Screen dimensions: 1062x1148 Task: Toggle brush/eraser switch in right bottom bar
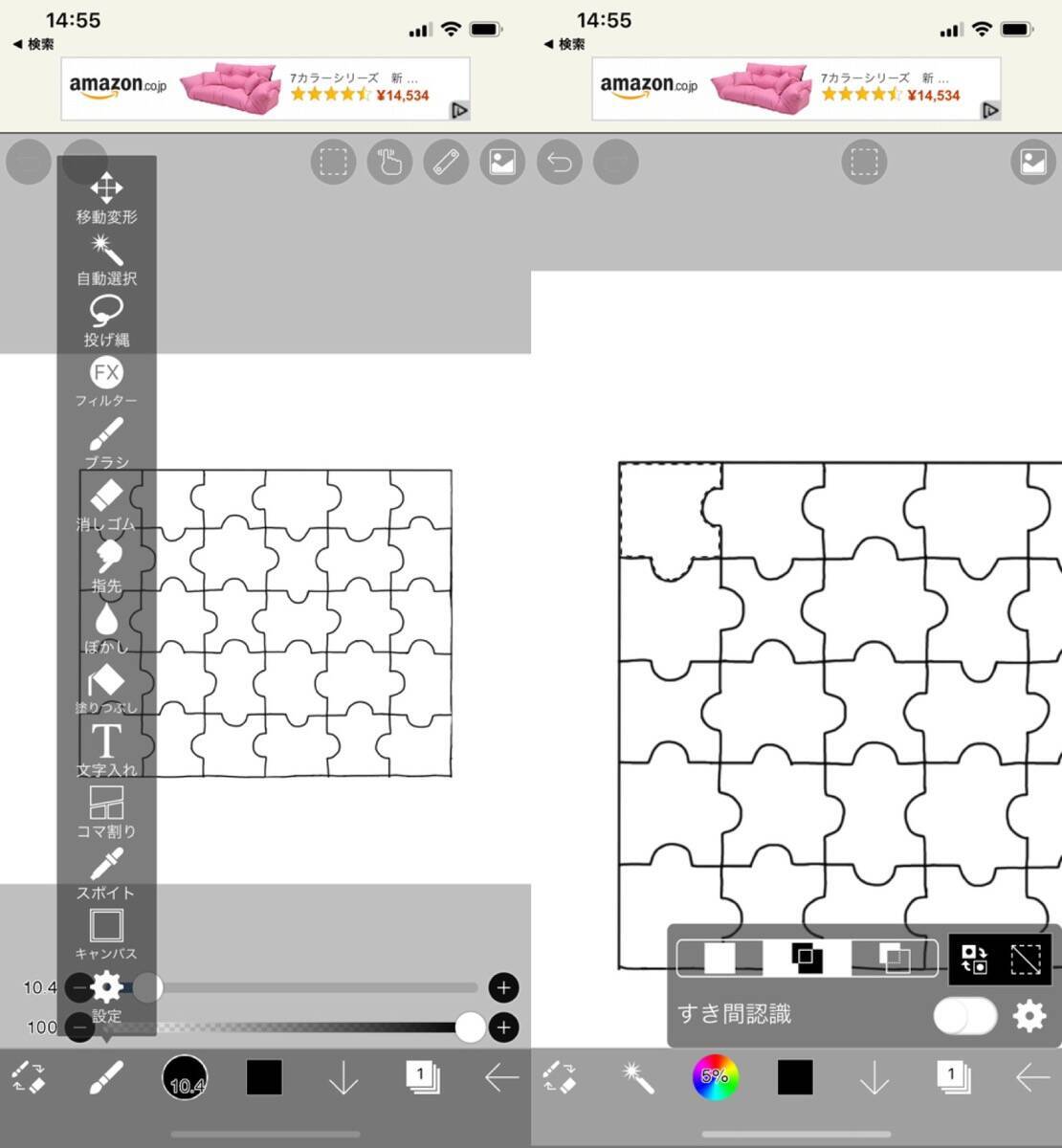coord(560,1077)
